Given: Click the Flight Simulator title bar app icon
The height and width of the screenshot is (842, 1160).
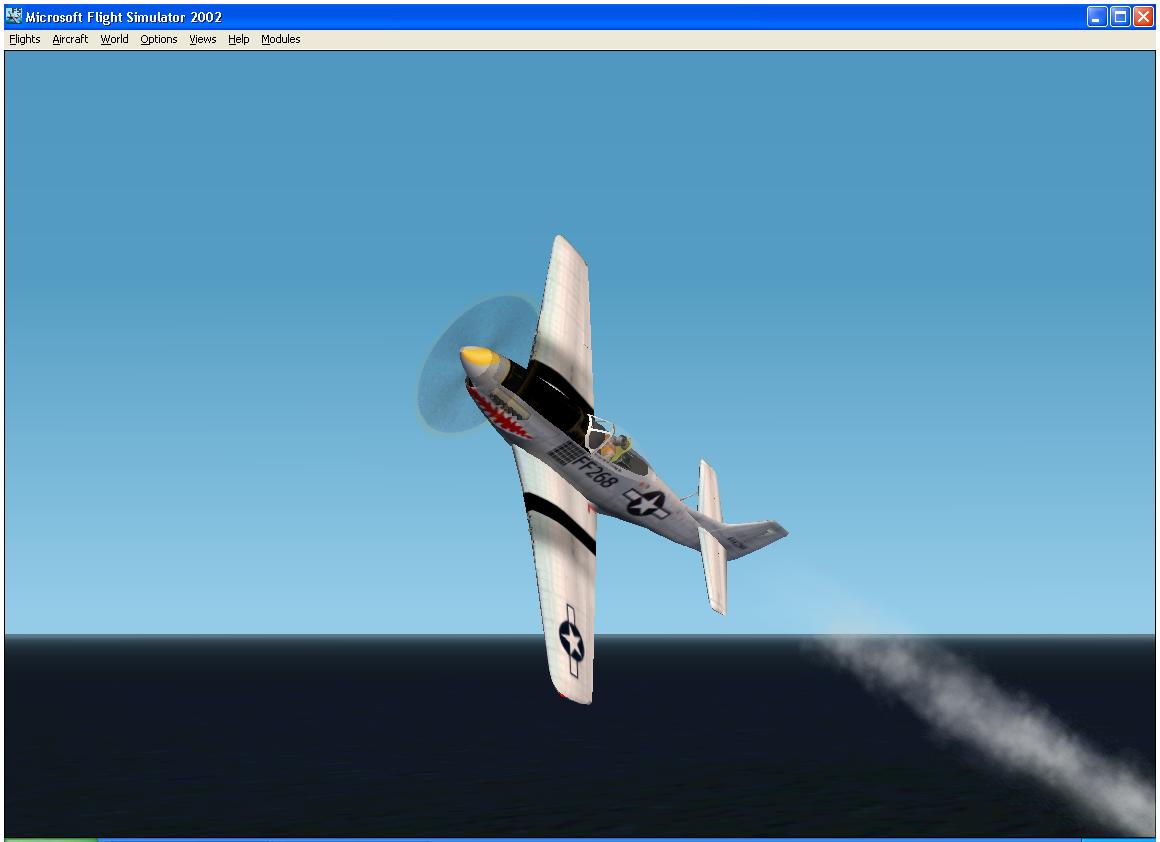Looking at the screenshot, I should pyautogui.click(x=14, y=16).
